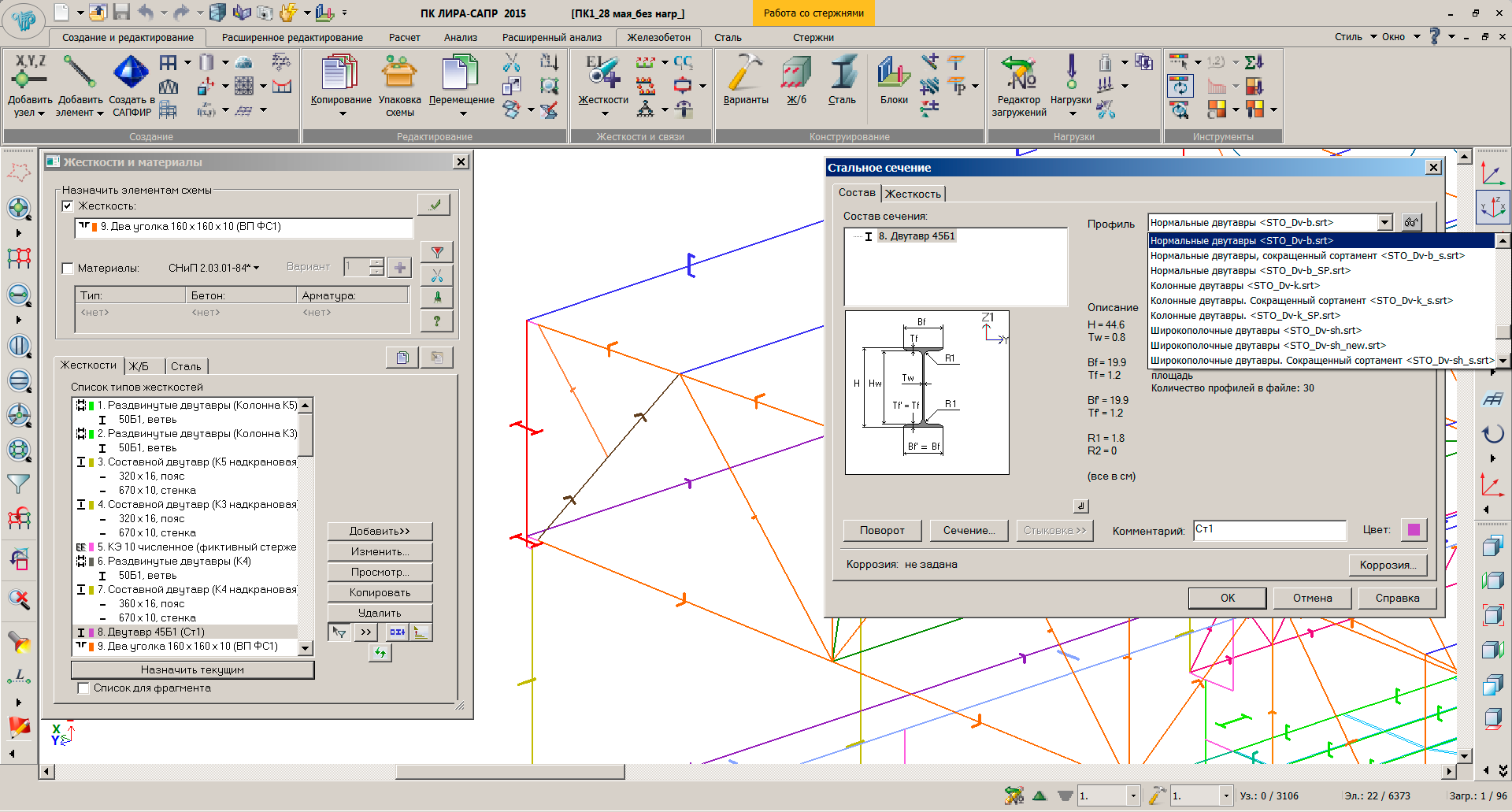Click the Коррозия... button
Image resolution: width=1512 pixels, height=812 pixels.
tap(1387, 565)
